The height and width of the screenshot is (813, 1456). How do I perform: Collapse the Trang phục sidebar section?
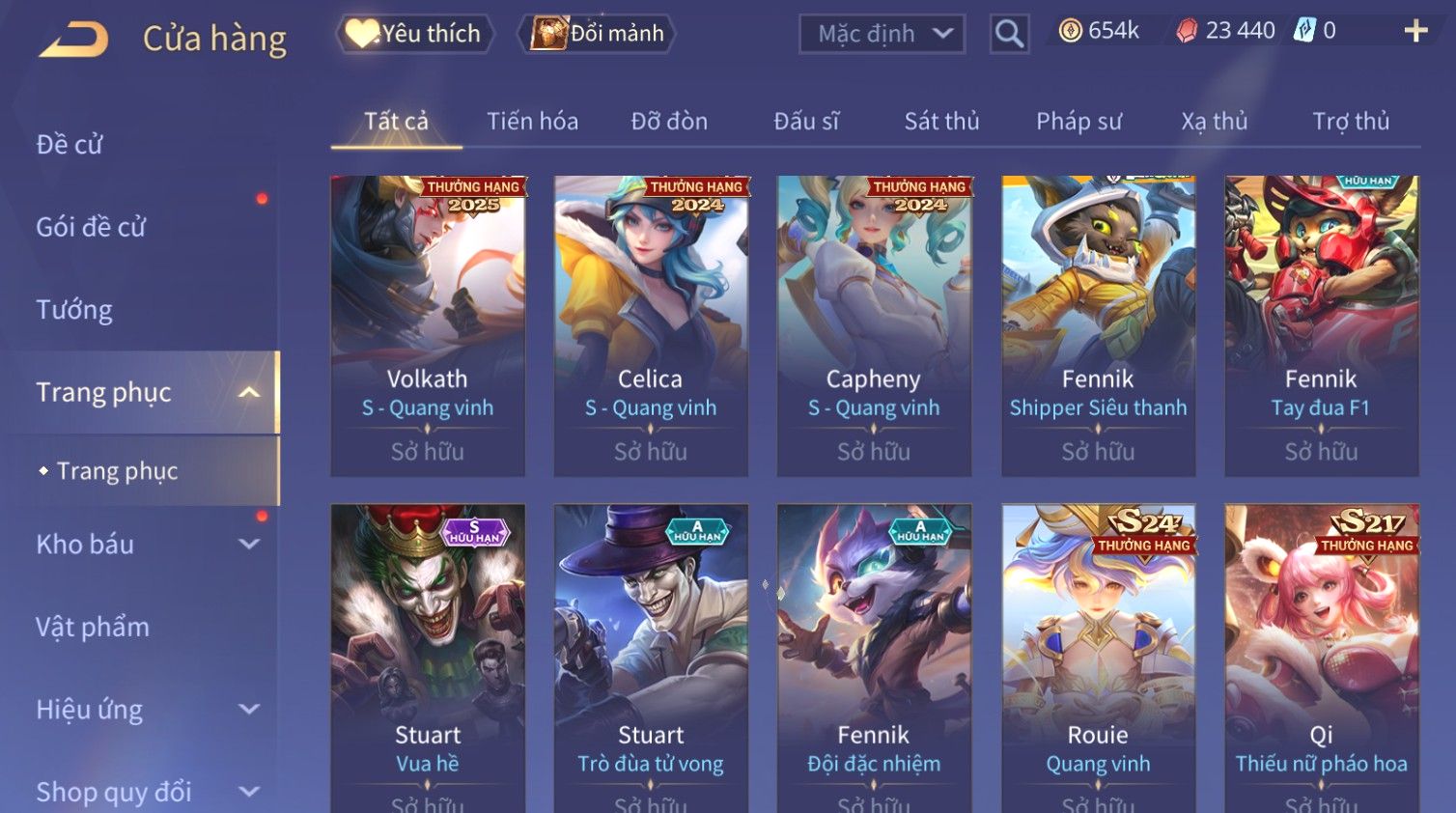click(x=249, y=392)
